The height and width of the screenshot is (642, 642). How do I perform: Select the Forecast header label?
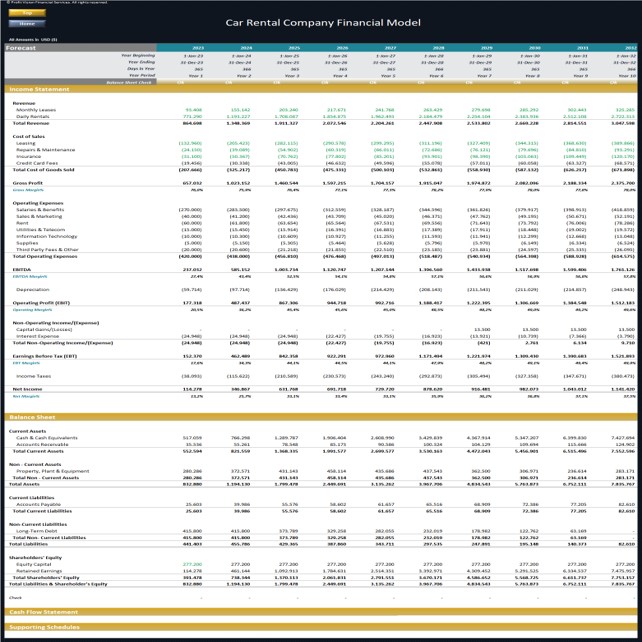21,48
